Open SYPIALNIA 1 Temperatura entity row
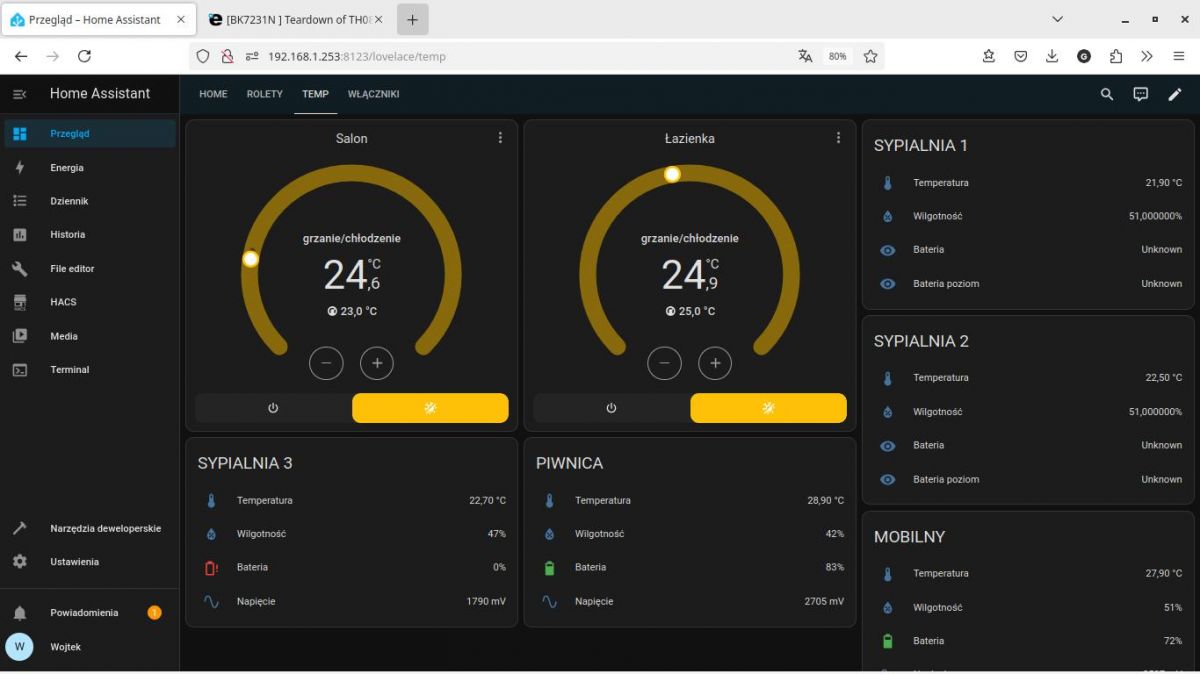 click(x=1028, y=183)
